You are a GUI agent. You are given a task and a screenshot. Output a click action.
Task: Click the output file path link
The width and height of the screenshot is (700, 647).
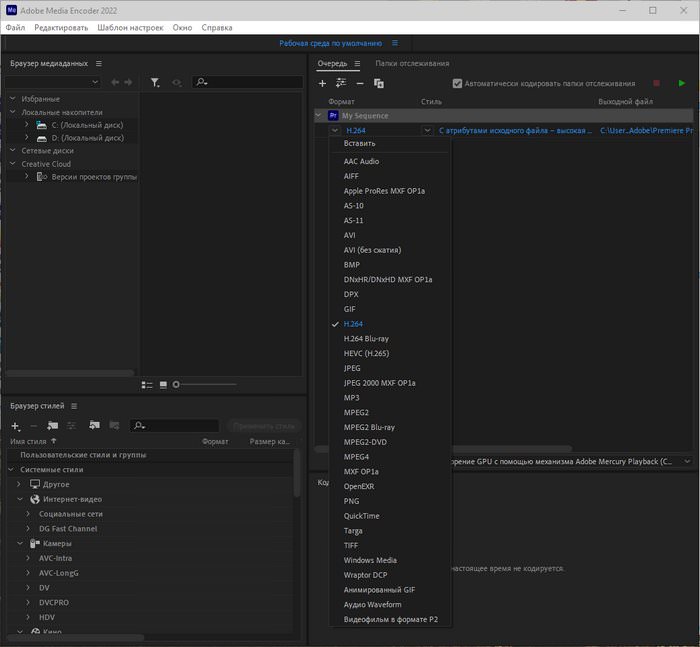pyautogui.click(x=647, y=130)
